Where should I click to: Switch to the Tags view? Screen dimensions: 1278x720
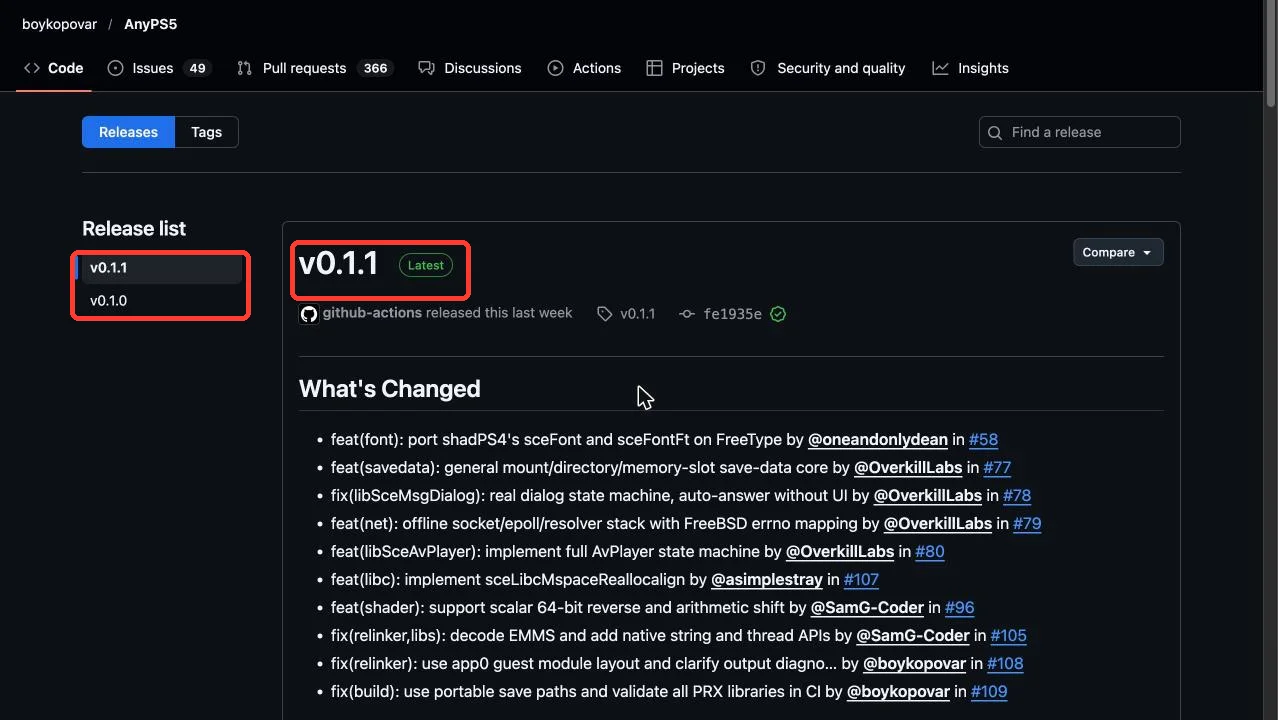point(207,132)
